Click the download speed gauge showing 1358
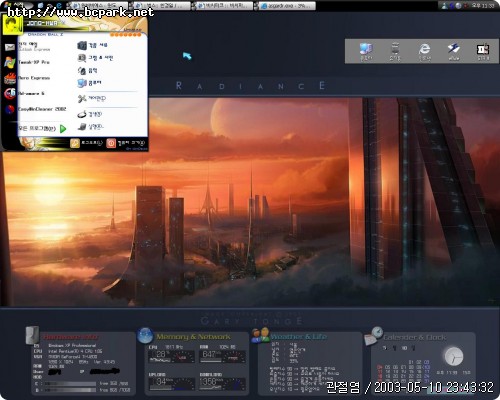 (223, 383)
